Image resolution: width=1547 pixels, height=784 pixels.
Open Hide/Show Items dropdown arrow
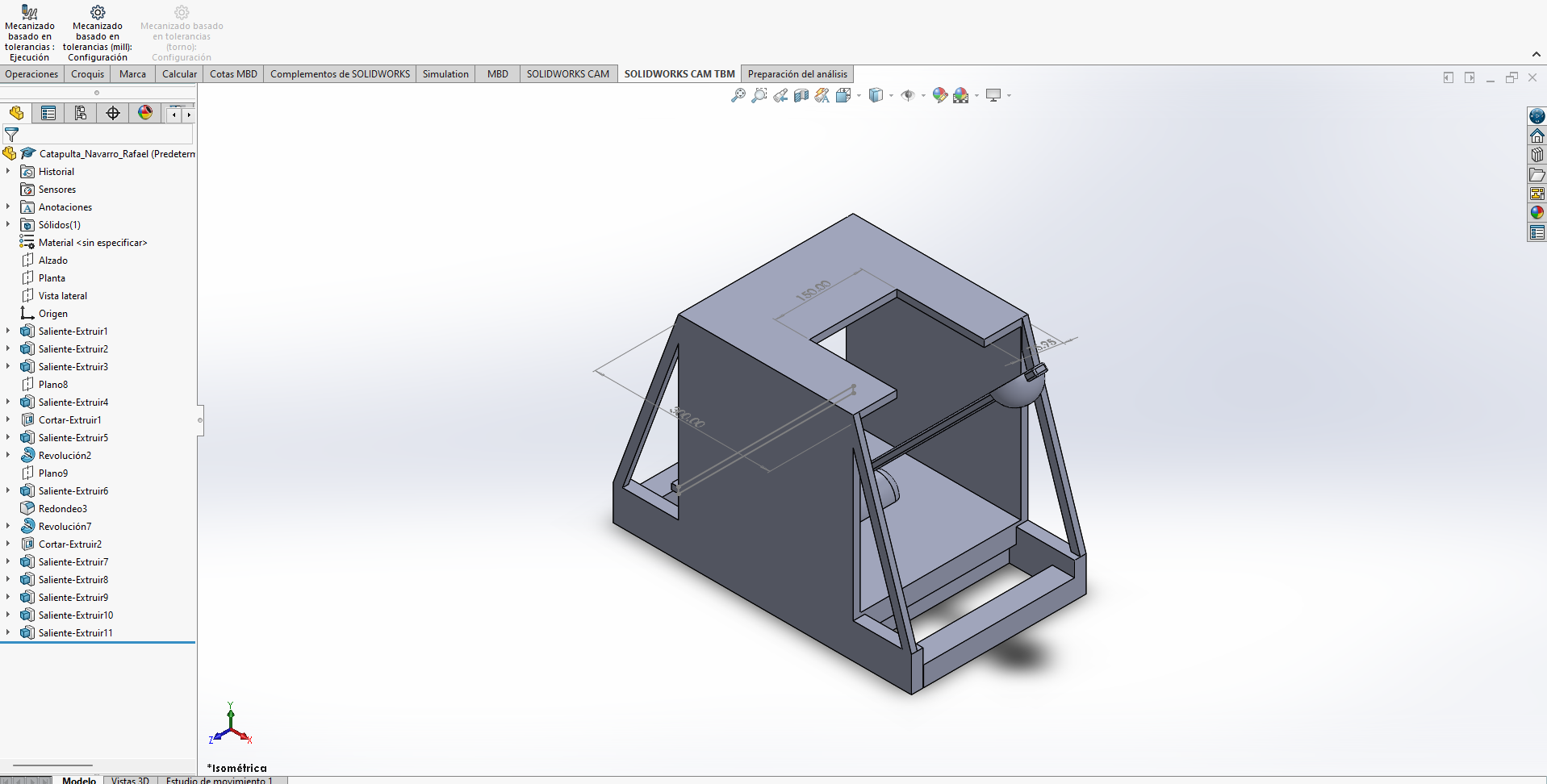point(923,95)
